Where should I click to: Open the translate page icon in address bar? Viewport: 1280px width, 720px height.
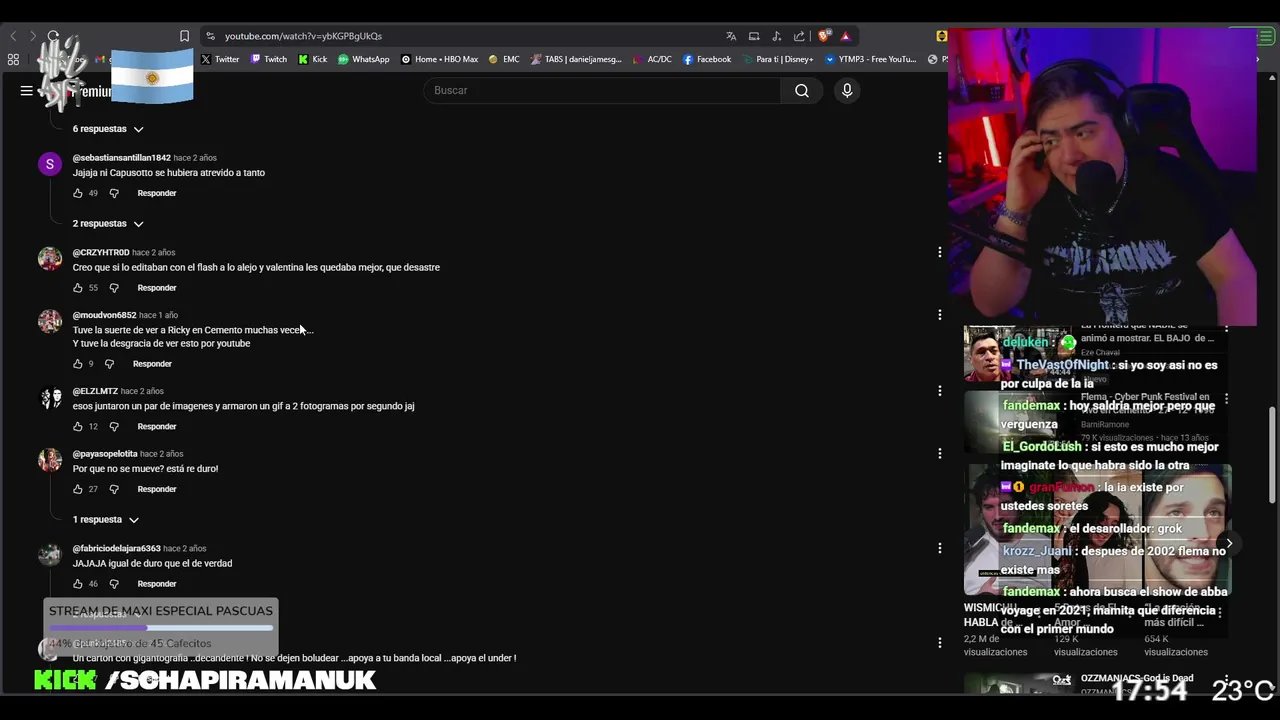tap(731, 36)
